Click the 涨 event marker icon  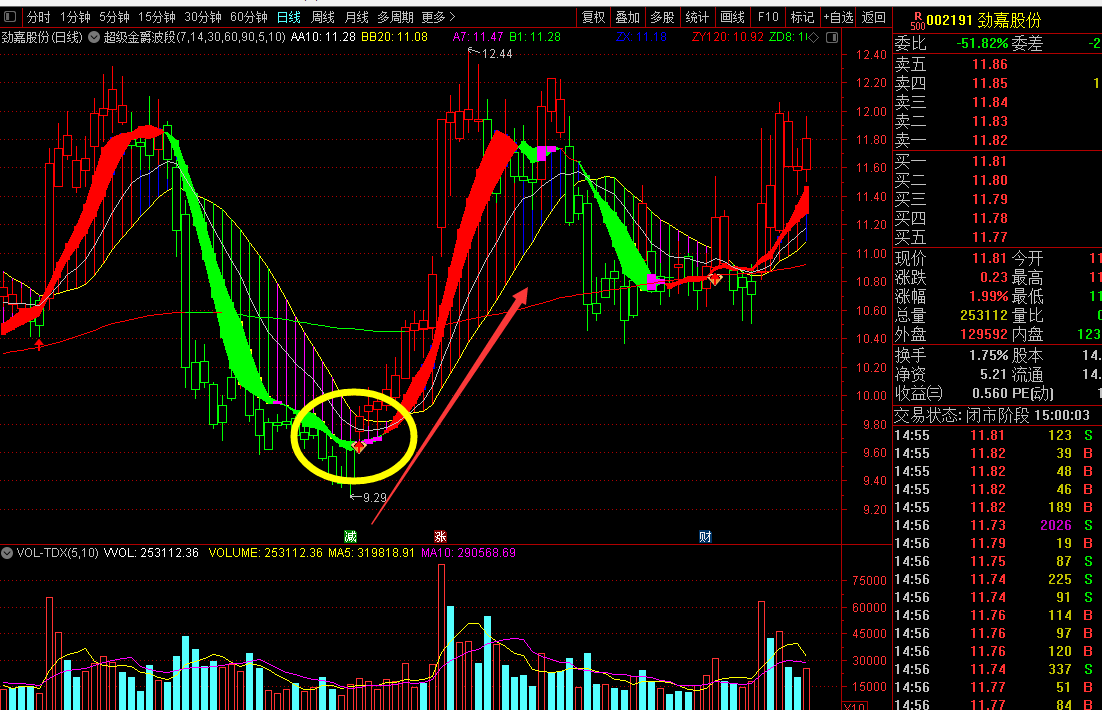440,536
